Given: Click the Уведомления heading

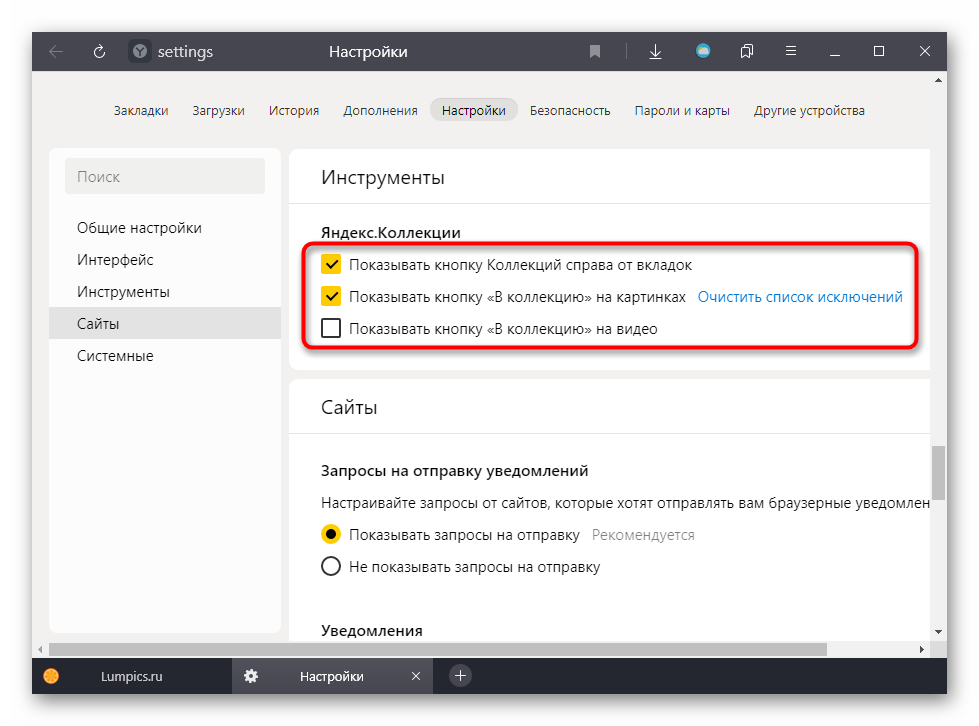Looking at the screenshot, I should pos(371,630).
